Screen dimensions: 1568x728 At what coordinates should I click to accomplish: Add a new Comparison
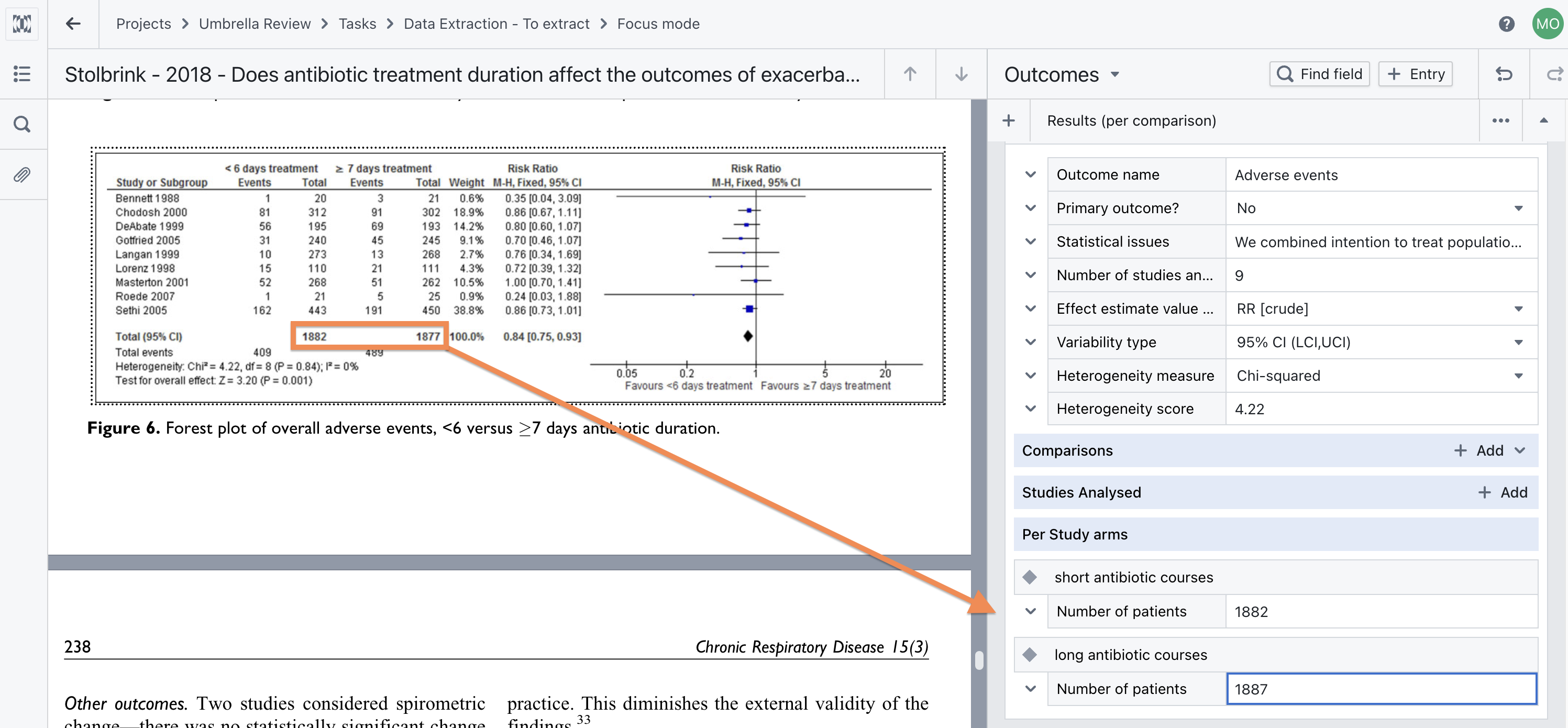1479,450
